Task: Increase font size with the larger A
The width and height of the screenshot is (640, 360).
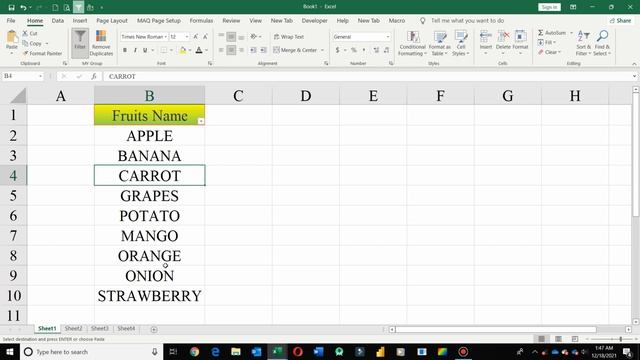Action: tap(196, 37)
